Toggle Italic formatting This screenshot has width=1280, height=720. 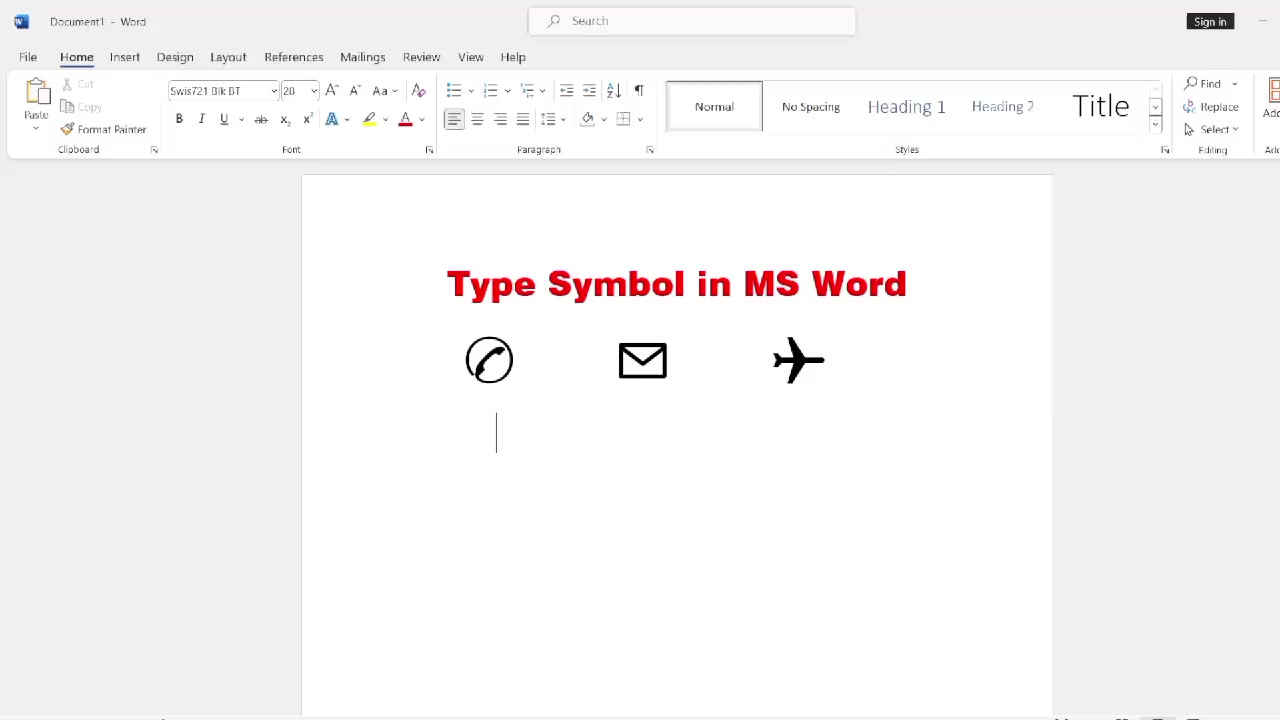click(201, 119)
